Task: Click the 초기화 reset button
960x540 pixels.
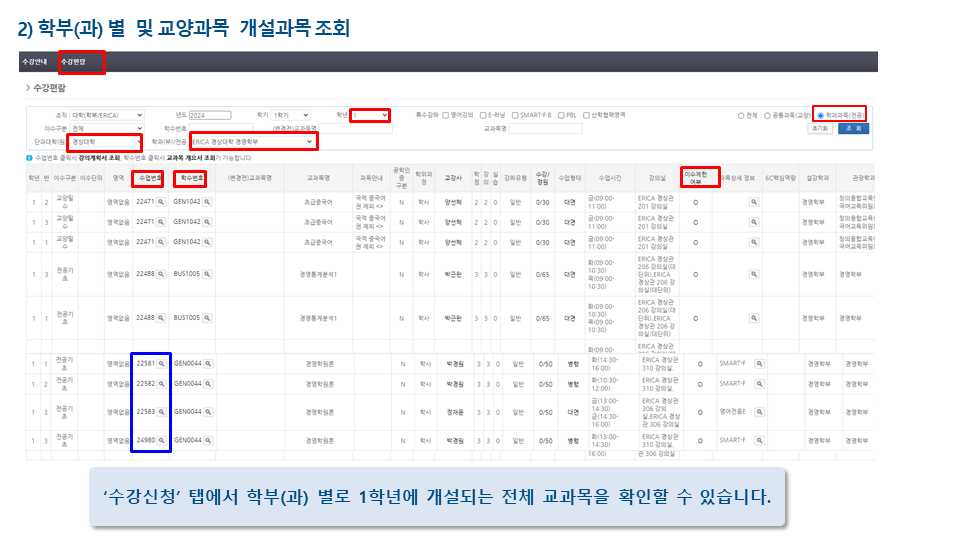Action: pyautogui.click(x=820, y=129)
